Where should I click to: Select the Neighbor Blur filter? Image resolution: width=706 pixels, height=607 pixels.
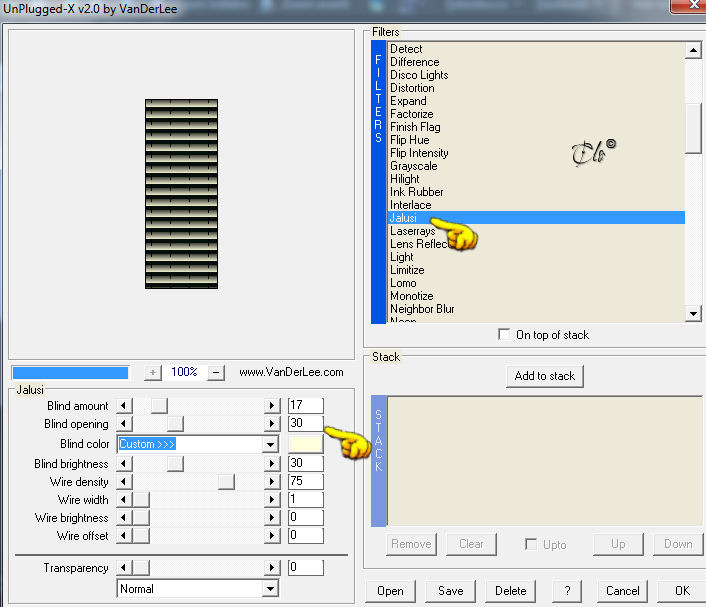(422, 309)
